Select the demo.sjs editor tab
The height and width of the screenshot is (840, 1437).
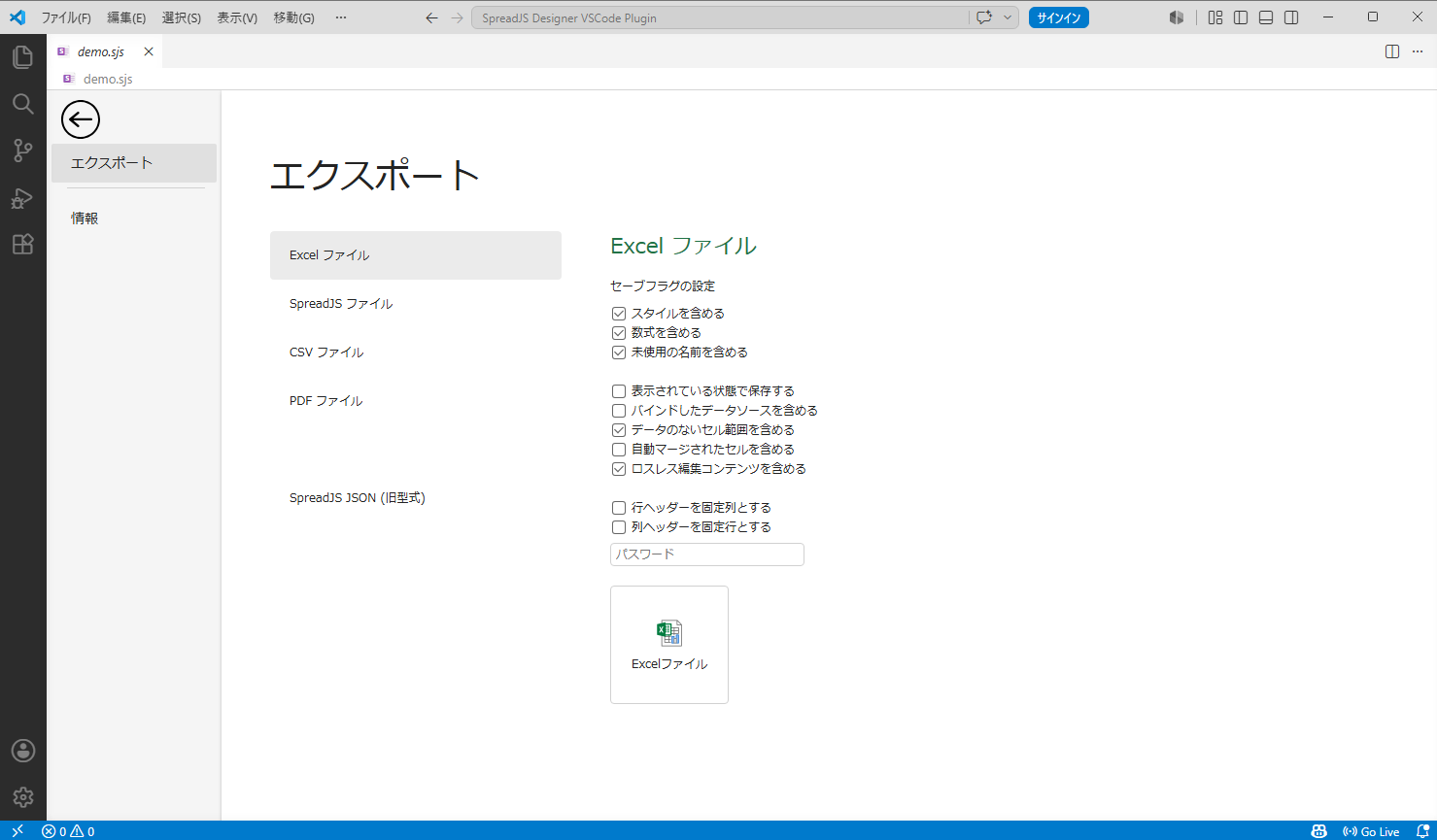click(104, 51)
